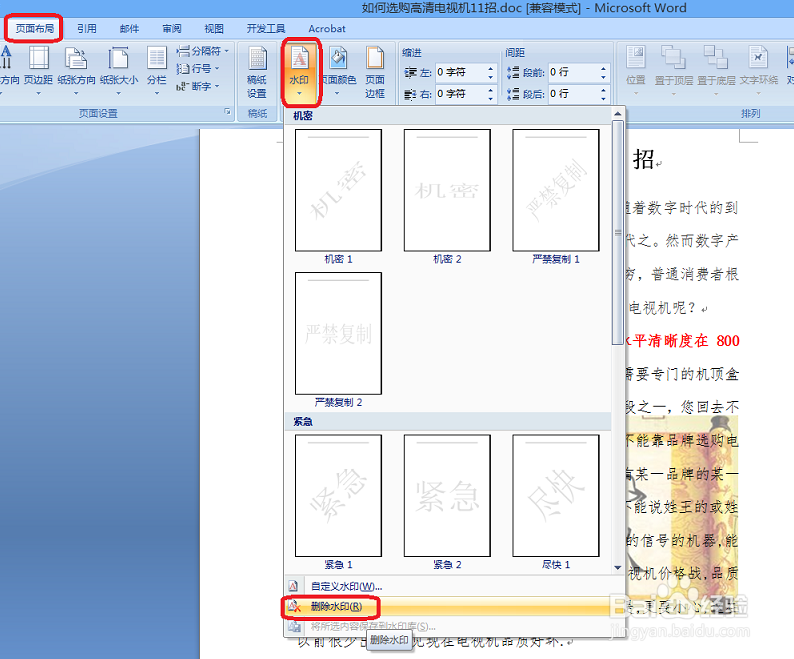The image size is (794, 659).
Task: Click the 纸张大小 paper size icon
Action: (x=118, y=59)
